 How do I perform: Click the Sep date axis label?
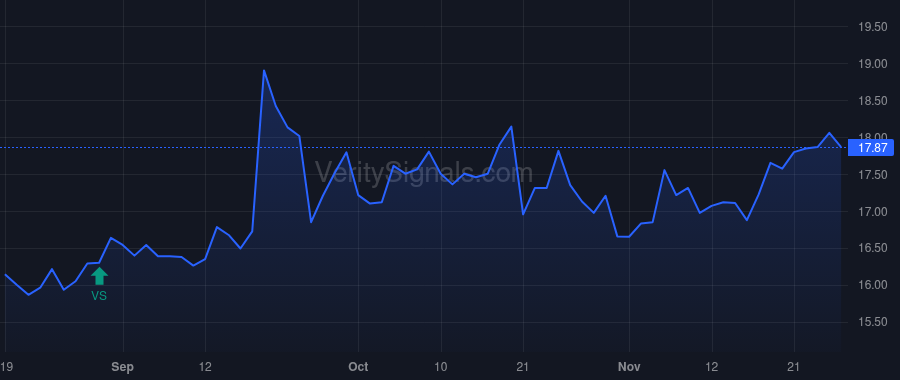pos(123,367)
